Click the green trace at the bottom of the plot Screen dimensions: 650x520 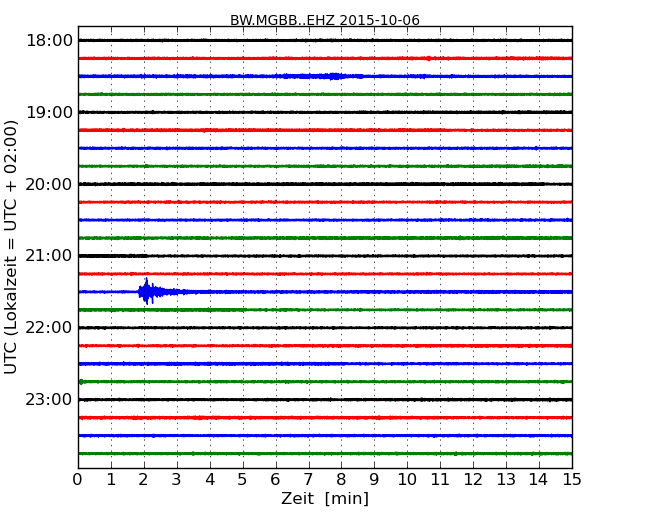coord(325,454)
